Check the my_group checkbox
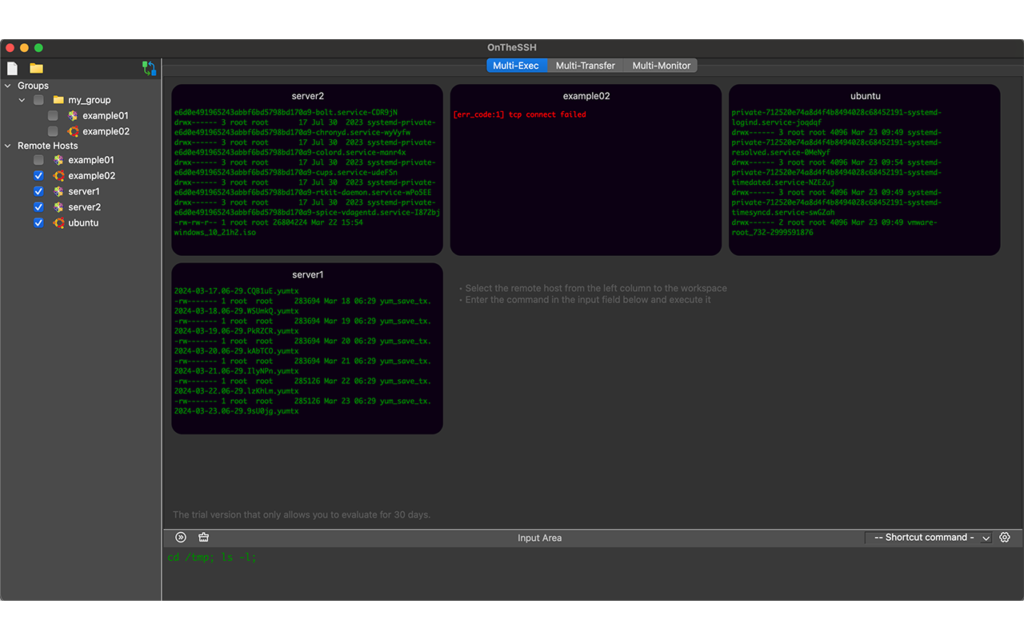The image size is (1024, 640). [x=39, y=100]
